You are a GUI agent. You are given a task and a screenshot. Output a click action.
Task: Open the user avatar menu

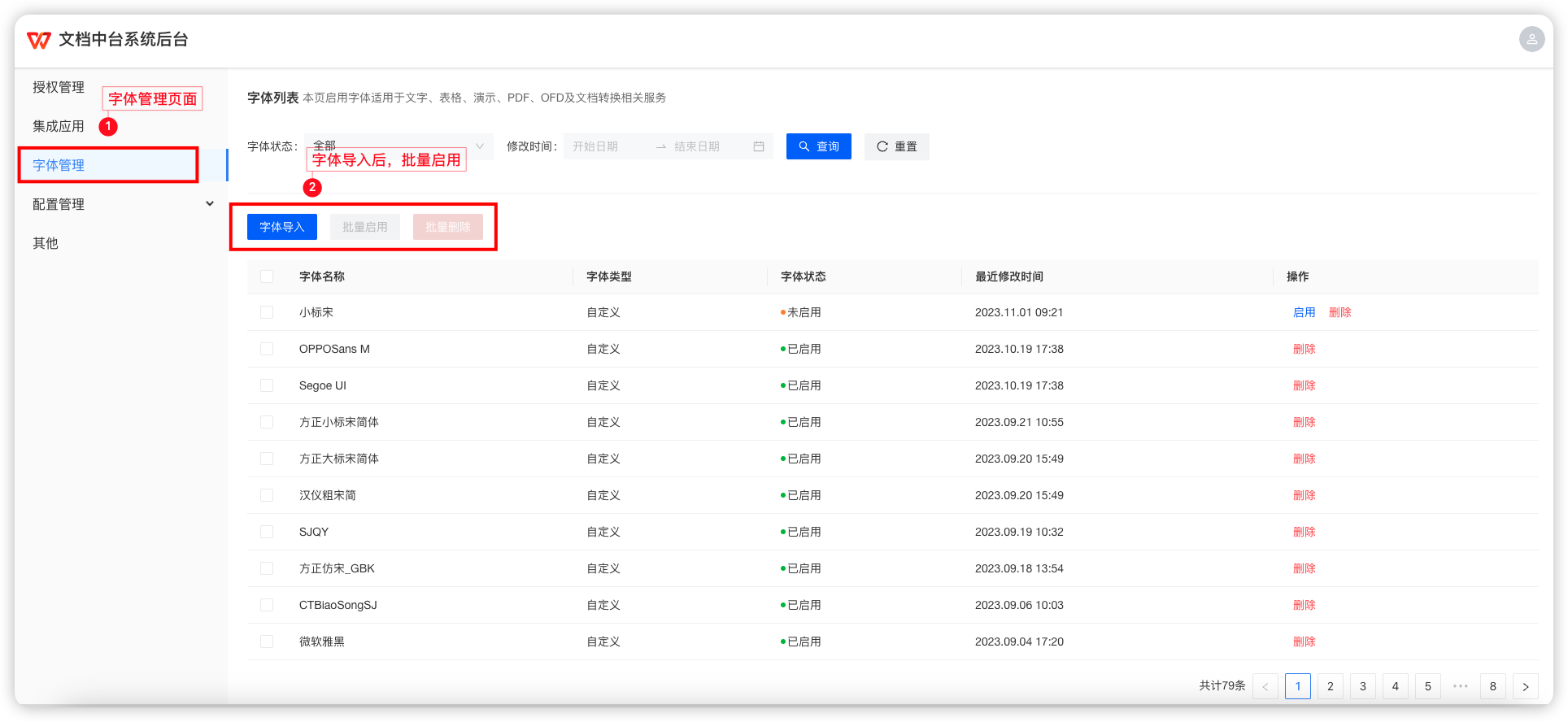(1531, 39)
